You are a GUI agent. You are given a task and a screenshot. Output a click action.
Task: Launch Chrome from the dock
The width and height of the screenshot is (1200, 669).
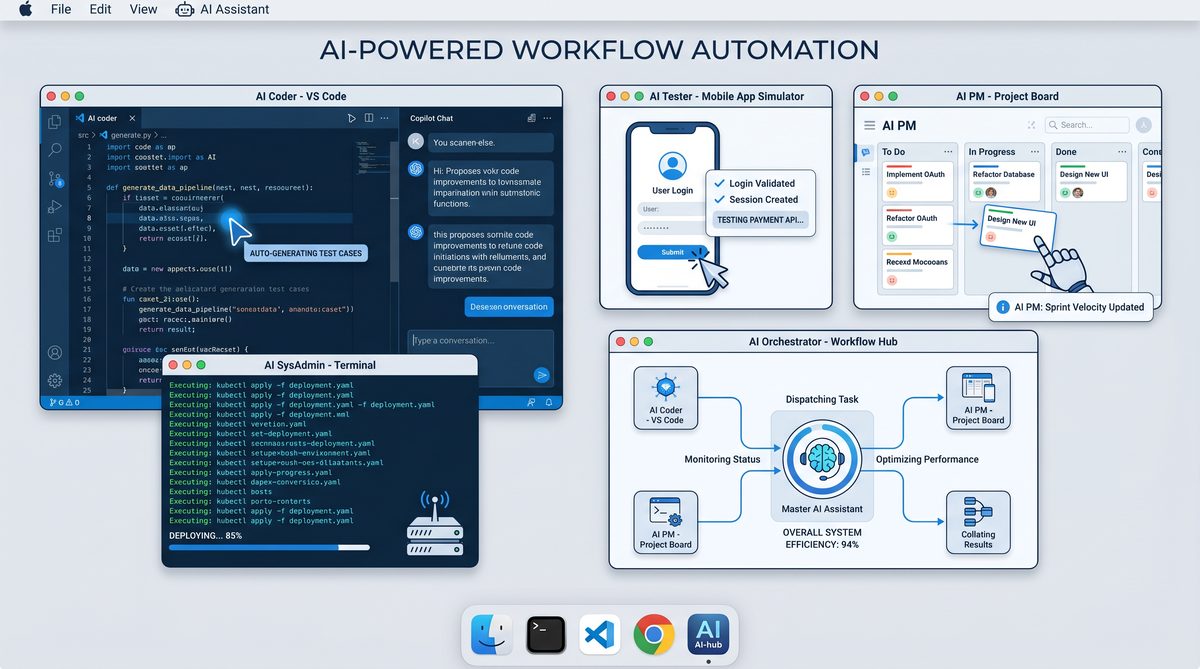click(653, 634)
